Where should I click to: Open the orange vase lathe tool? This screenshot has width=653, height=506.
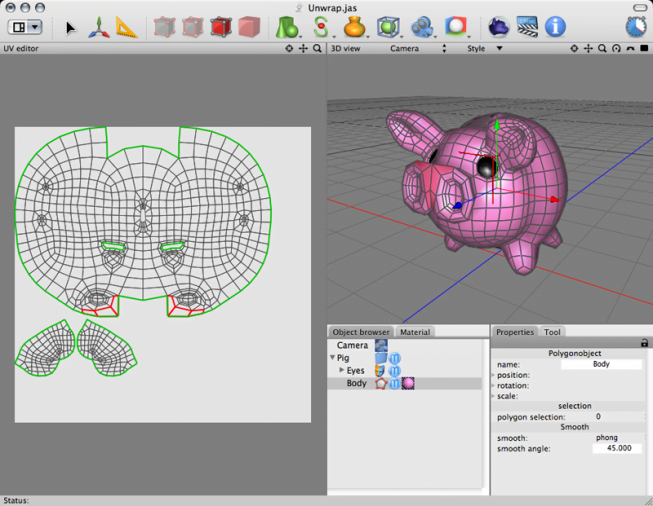pos(354,27)
